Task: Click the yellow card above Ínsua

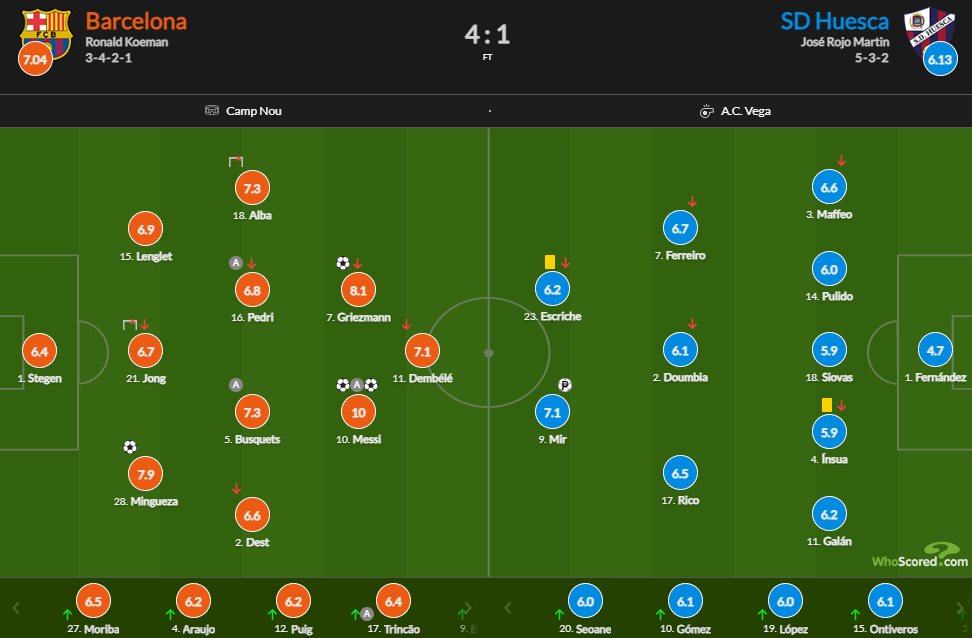Action: 827,404
